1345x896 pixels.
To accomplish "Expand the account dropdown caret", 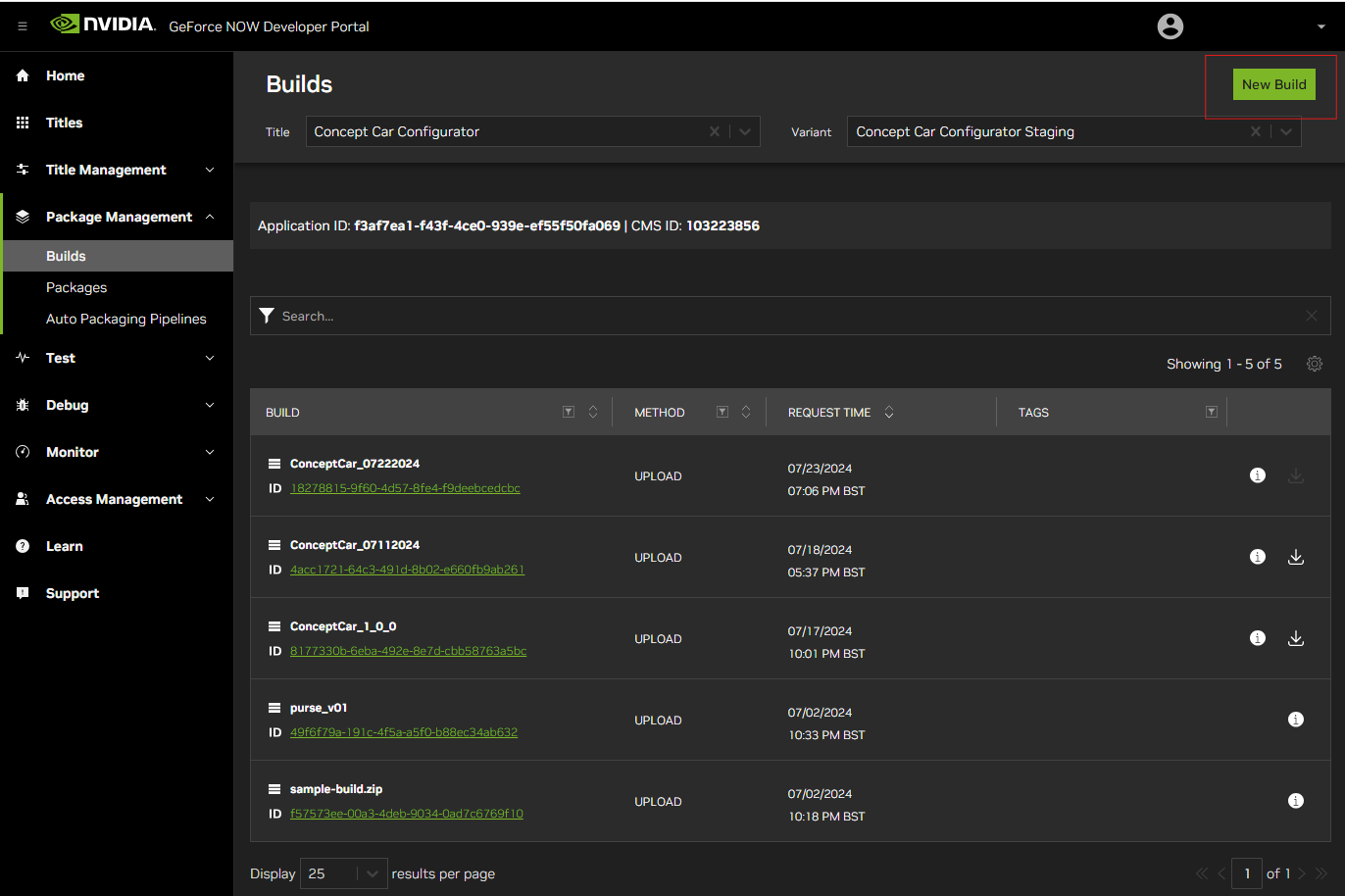I will 1321,27.
